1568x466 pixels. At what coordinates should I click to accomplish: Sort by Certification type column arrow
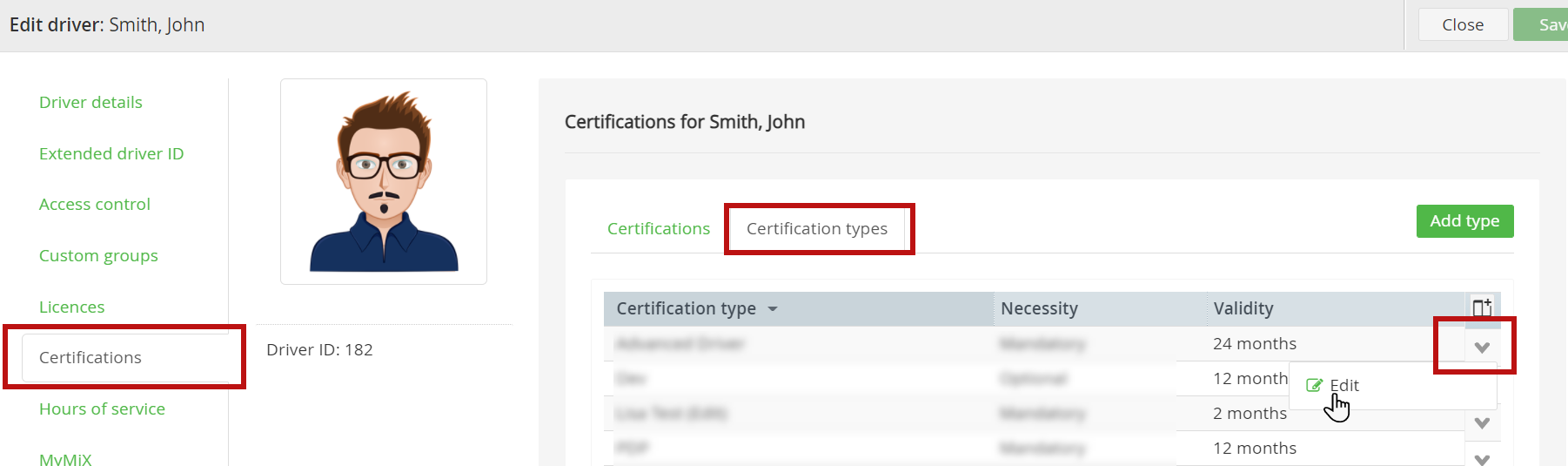[773, 309]
